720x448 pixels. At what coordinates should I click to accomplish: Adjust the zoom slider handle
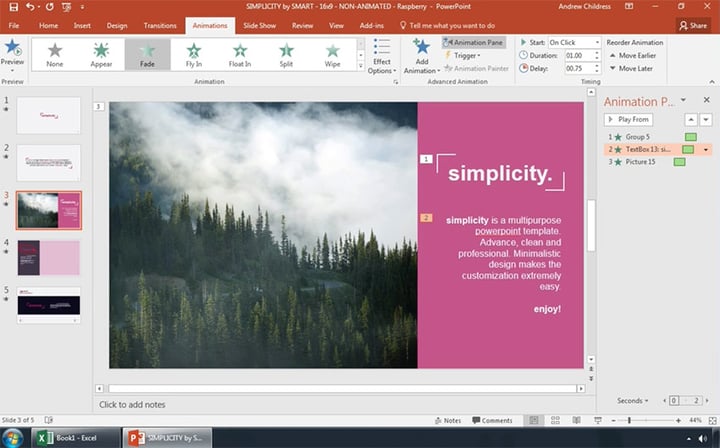pyautogui.click(x=629, y=420)
